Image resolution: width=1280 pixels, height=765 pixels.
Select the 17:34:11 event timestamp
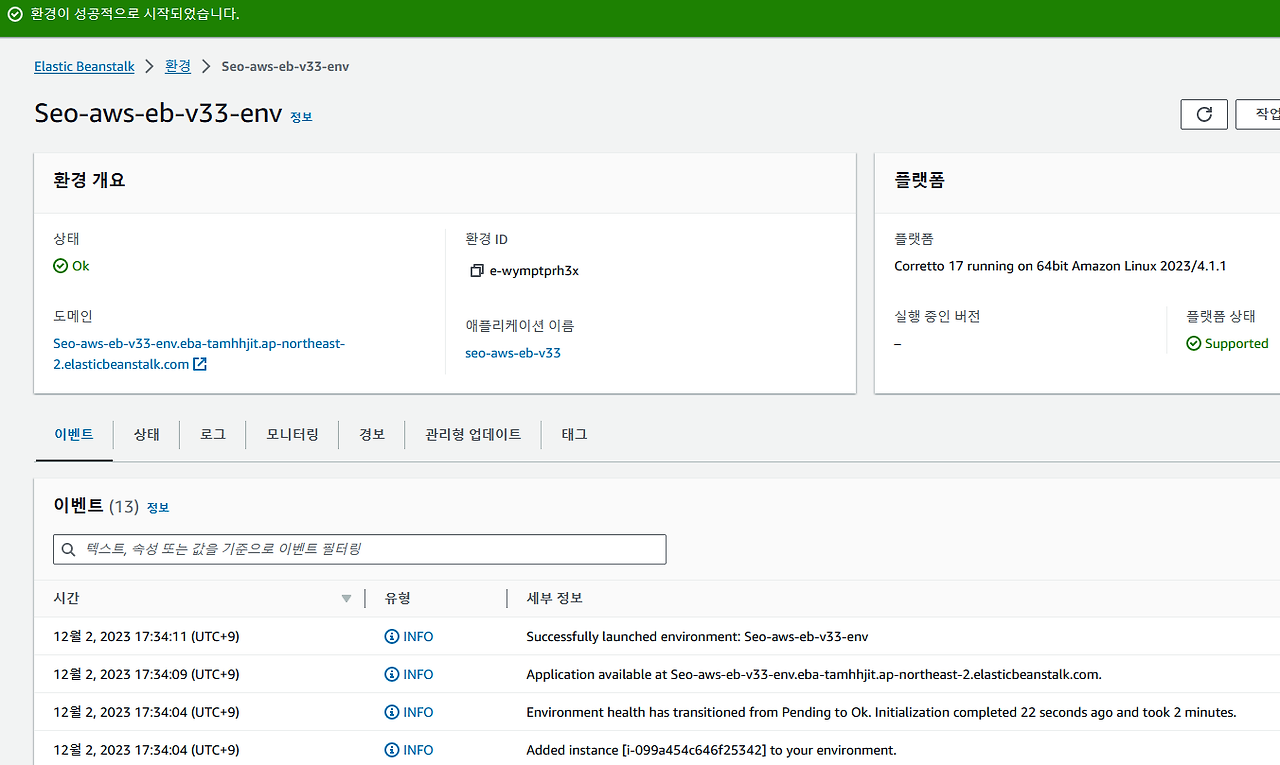[146, 637]
